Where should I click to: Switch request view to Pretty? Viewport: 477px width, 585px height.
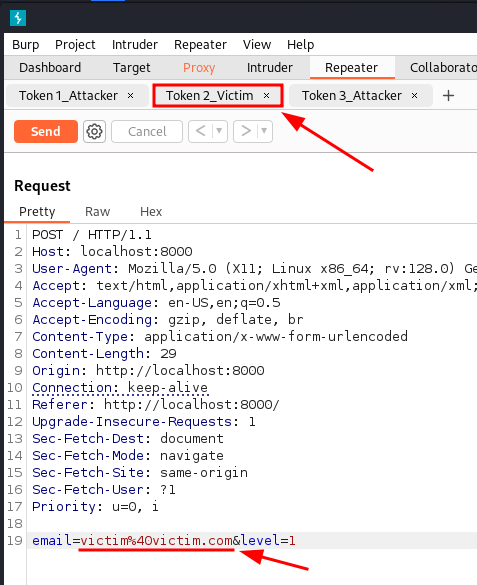point(37,212)
